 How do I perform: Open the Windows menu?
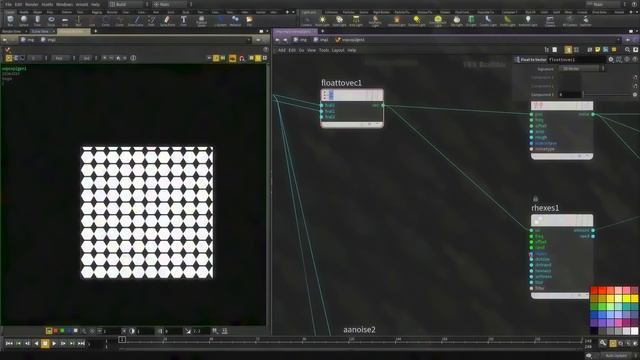(x=64, y=4)
